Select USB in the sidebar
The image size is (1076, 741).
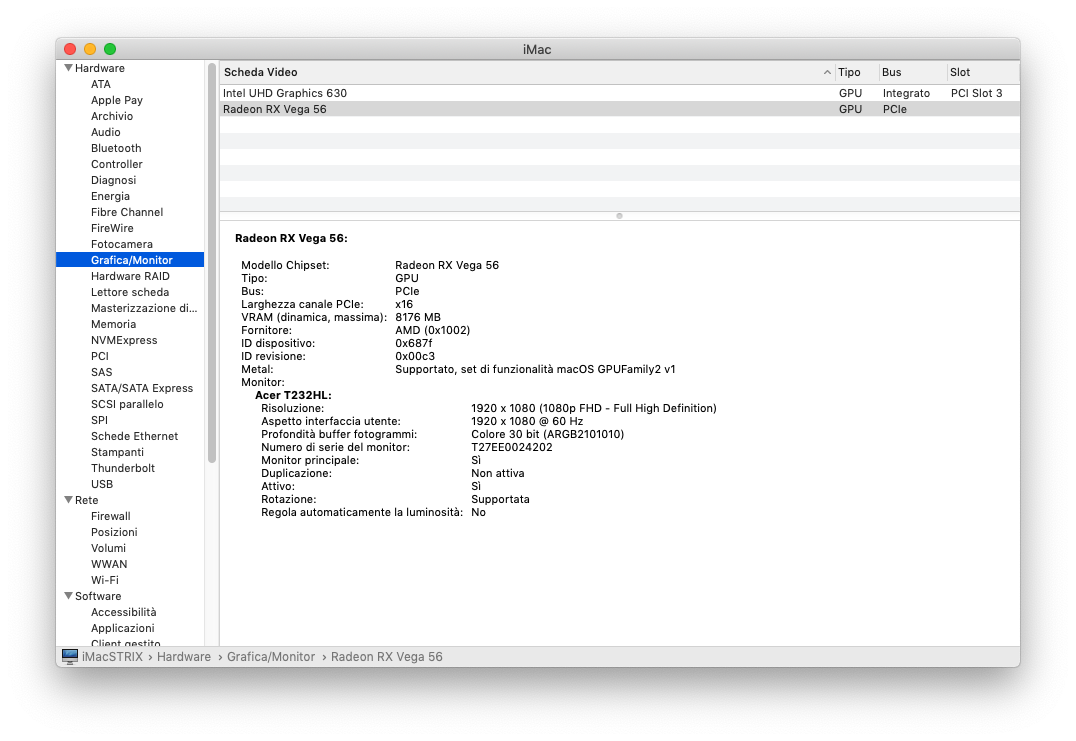[x=102, y=484]
